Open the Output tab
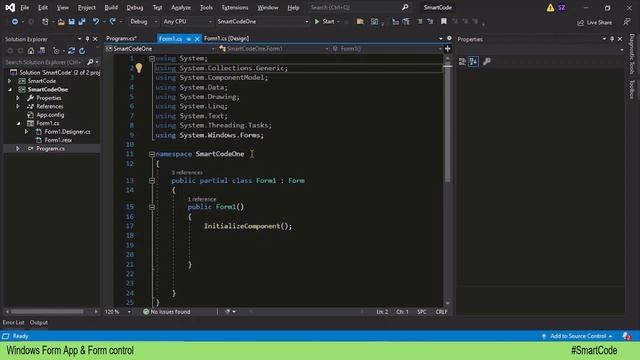This screenshot has height=360, width=640. pos(39,322)
